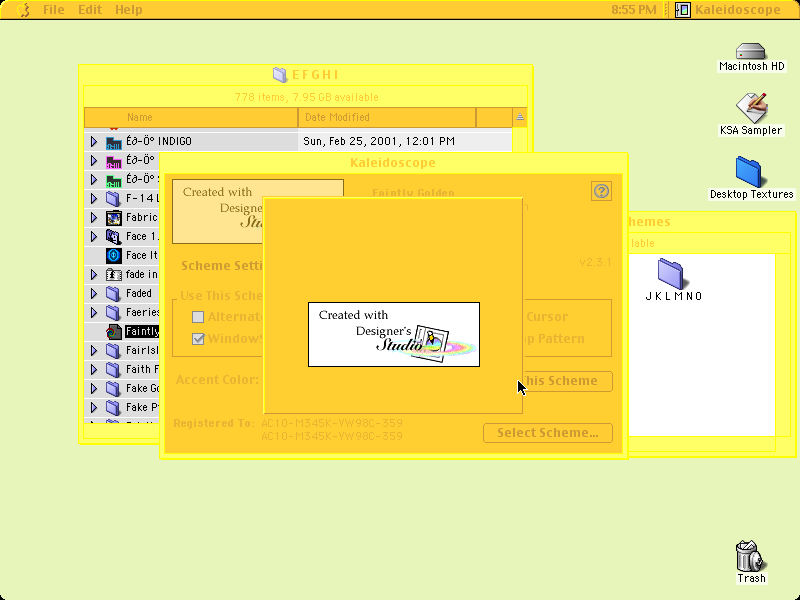Select the Face 1 item icon
800x600 pixels.
point(113,237)
